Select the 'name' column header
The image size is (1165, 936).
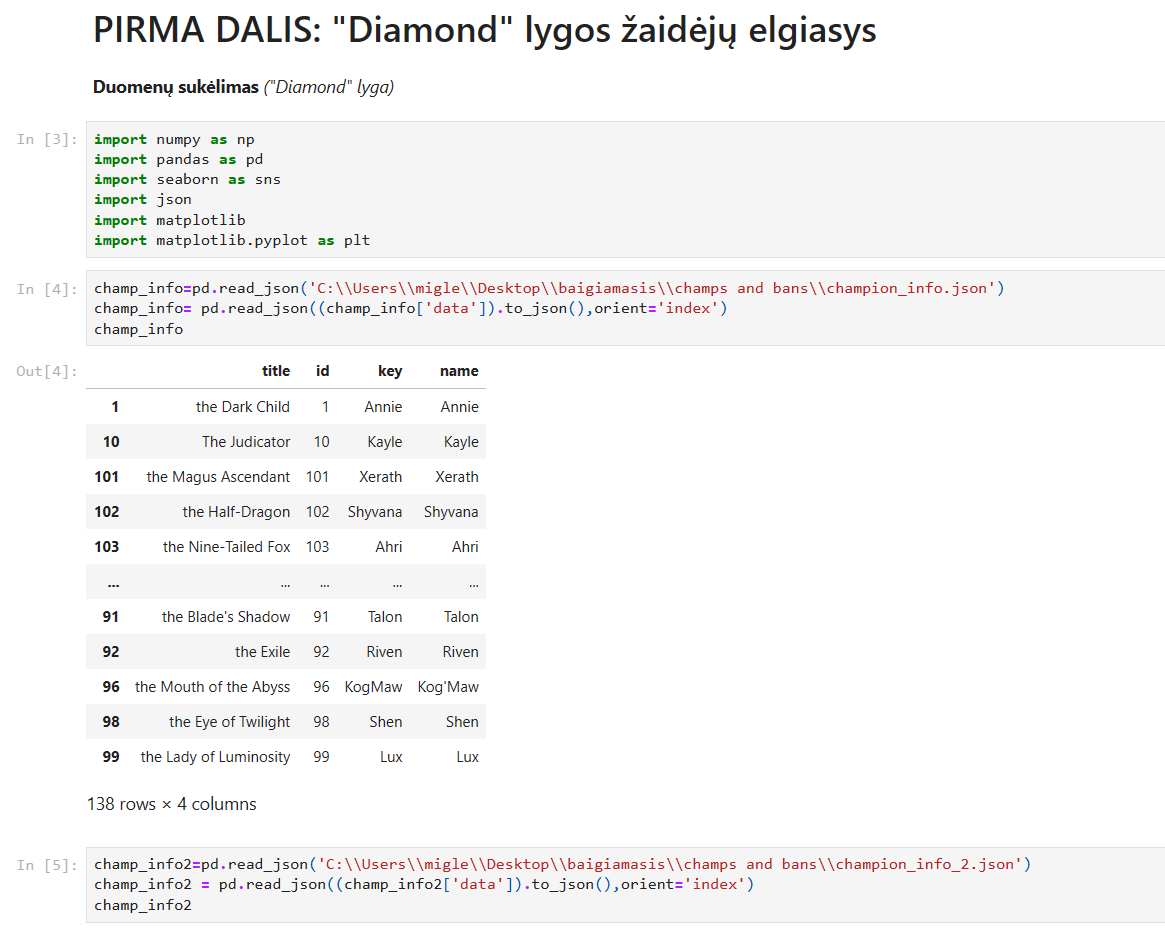(x=458, y=371)
